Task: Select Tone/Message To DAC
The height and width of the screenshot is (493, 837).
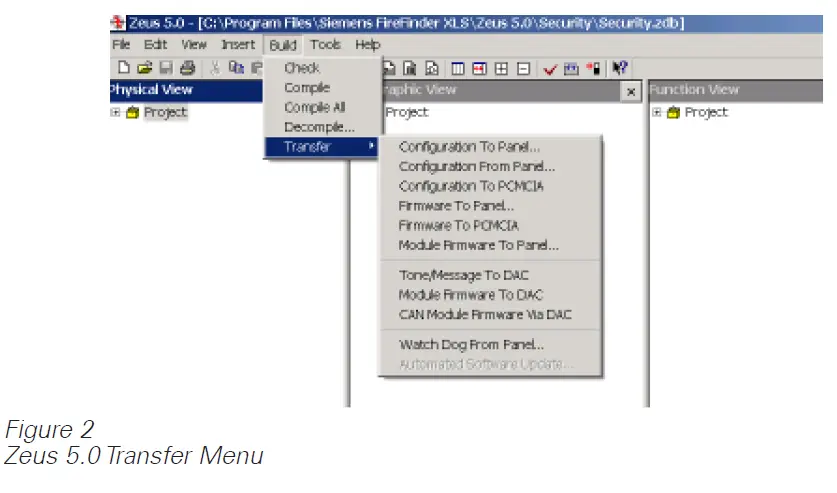Action: tap(491, 275)
